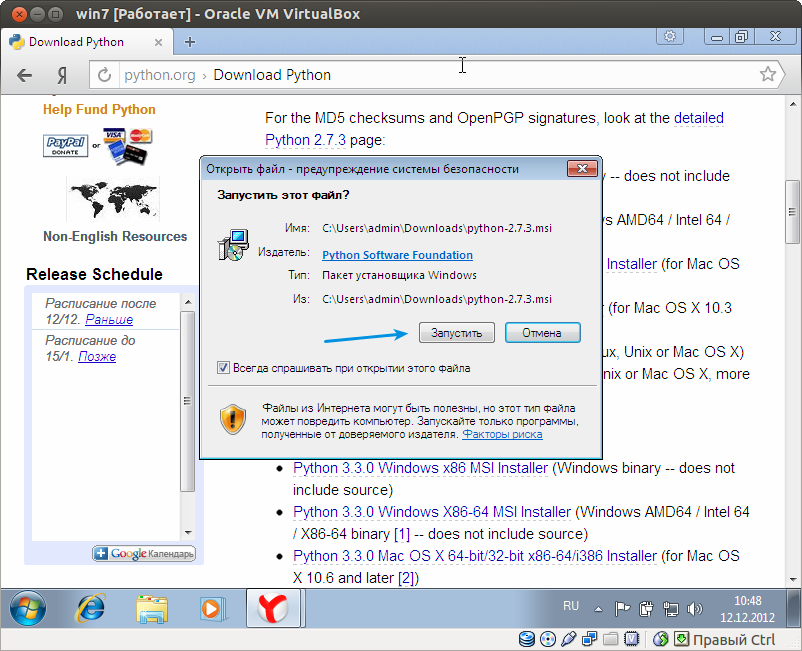This screenshot has width=802, height=651.
Task: Close the Download Python tab
Action: tap(159, 42)
